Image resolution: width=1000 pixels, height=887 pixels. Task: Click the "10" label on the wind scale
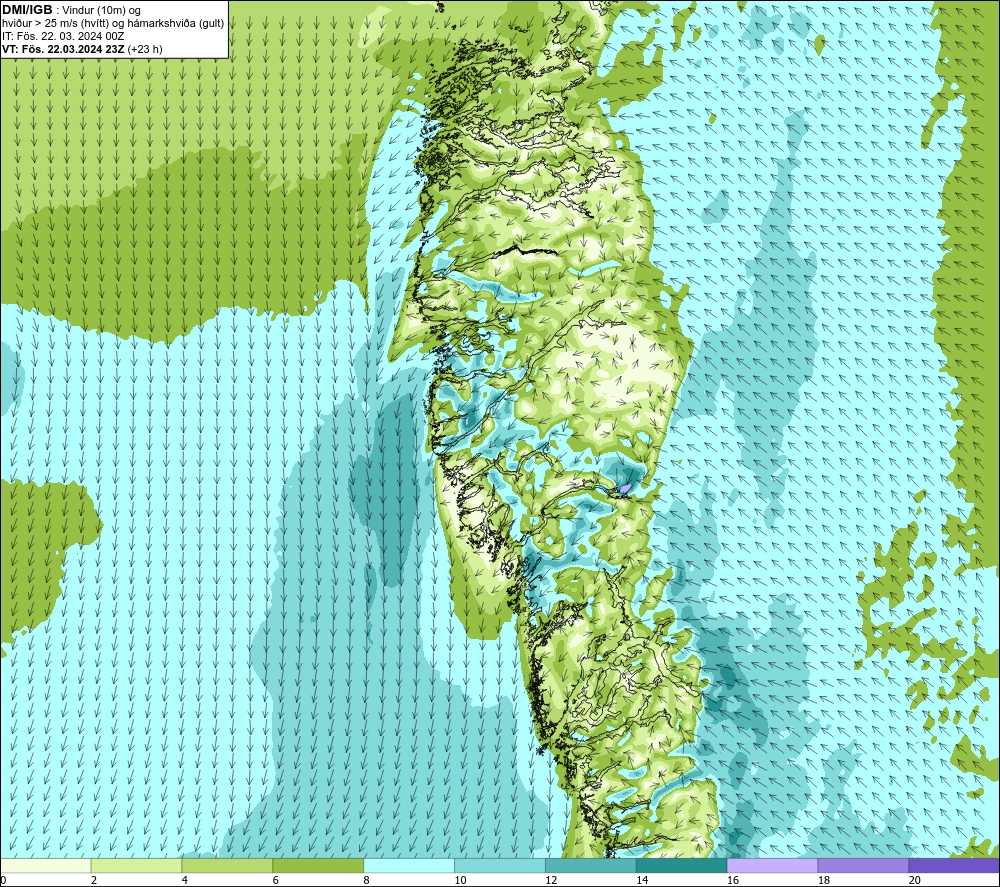point(460,881)
